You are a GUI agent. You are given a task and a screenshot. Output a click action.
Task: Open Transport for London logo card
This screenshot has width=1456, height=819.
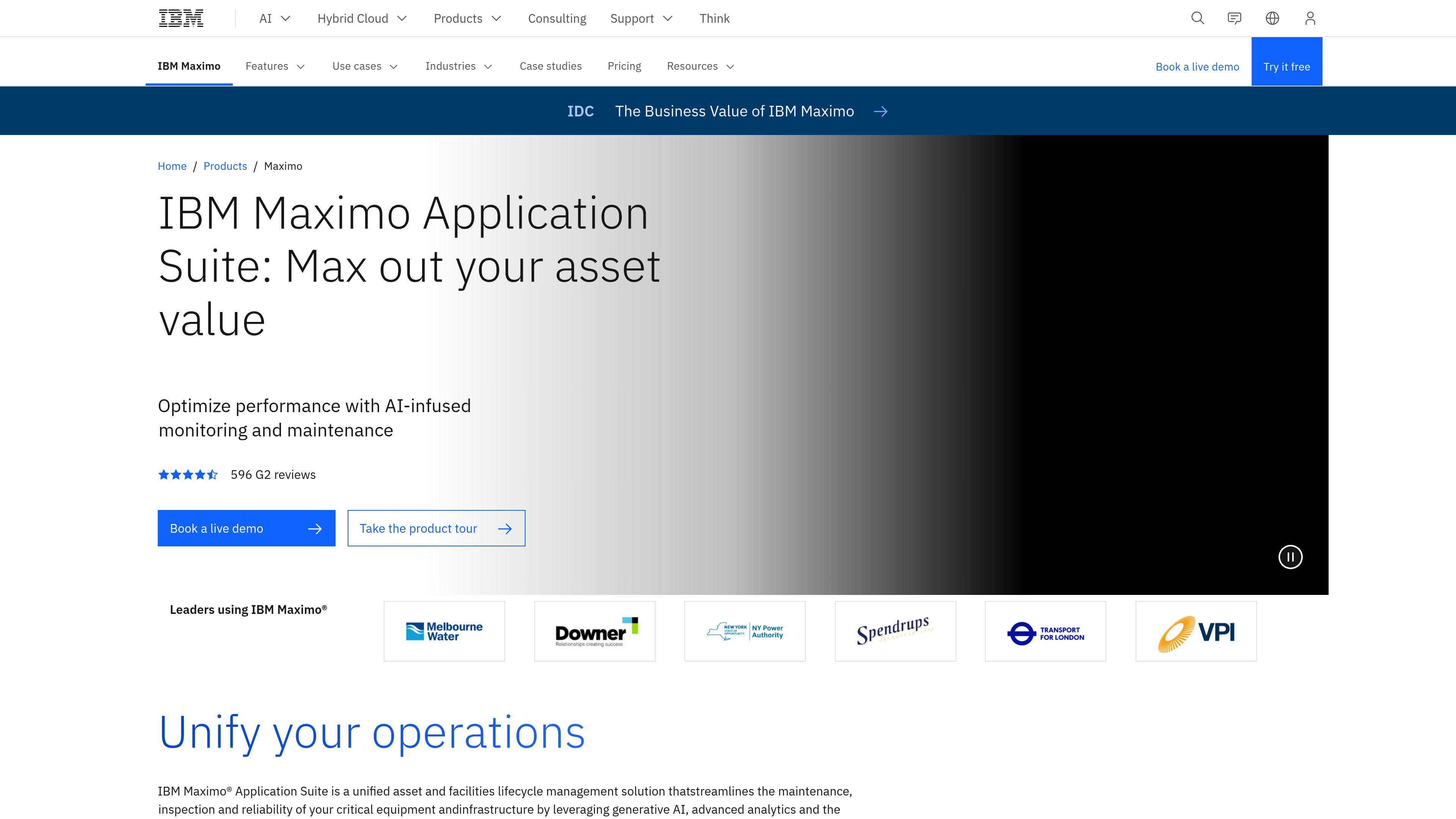pyautogui.click(x=1046, y=631)
